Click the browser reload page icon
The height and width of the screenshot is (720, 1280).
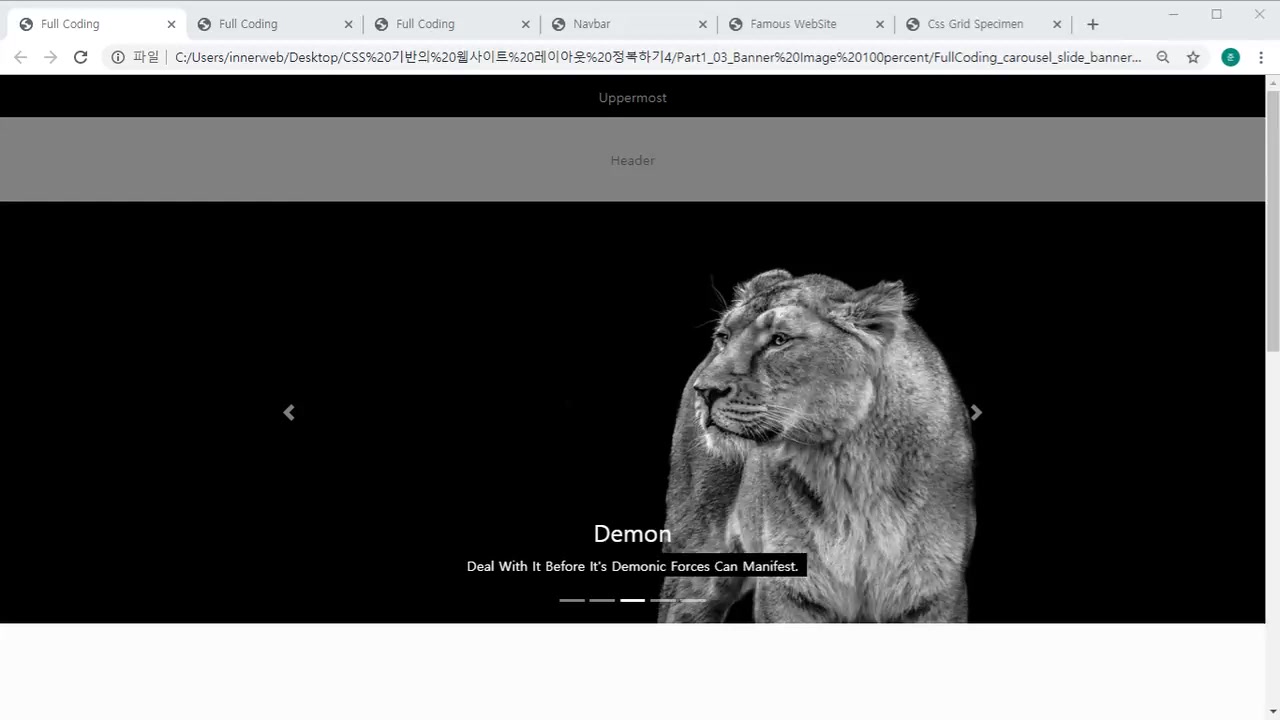click(81, 58)
